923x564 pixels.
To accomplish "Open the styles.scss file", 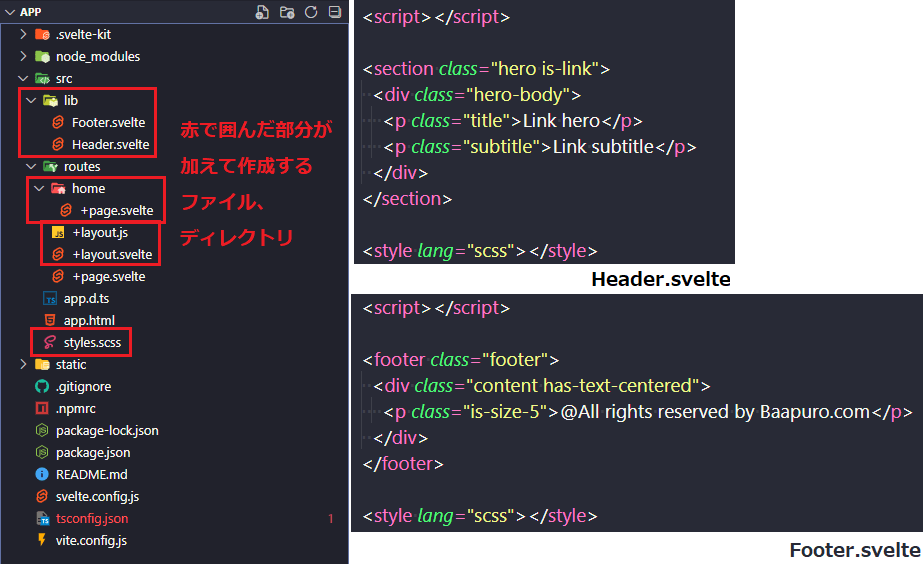I will point(92,343).
